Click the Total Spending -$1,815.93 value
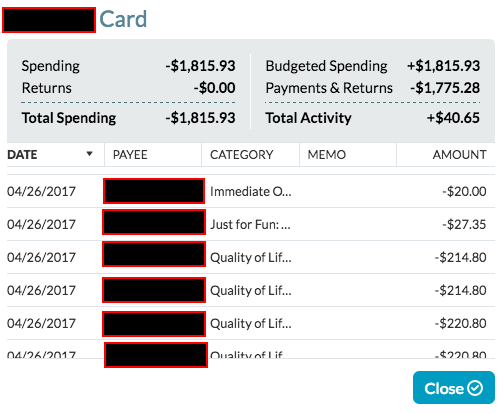Viewport: 504px width, 413px height. tap(200, 118)
